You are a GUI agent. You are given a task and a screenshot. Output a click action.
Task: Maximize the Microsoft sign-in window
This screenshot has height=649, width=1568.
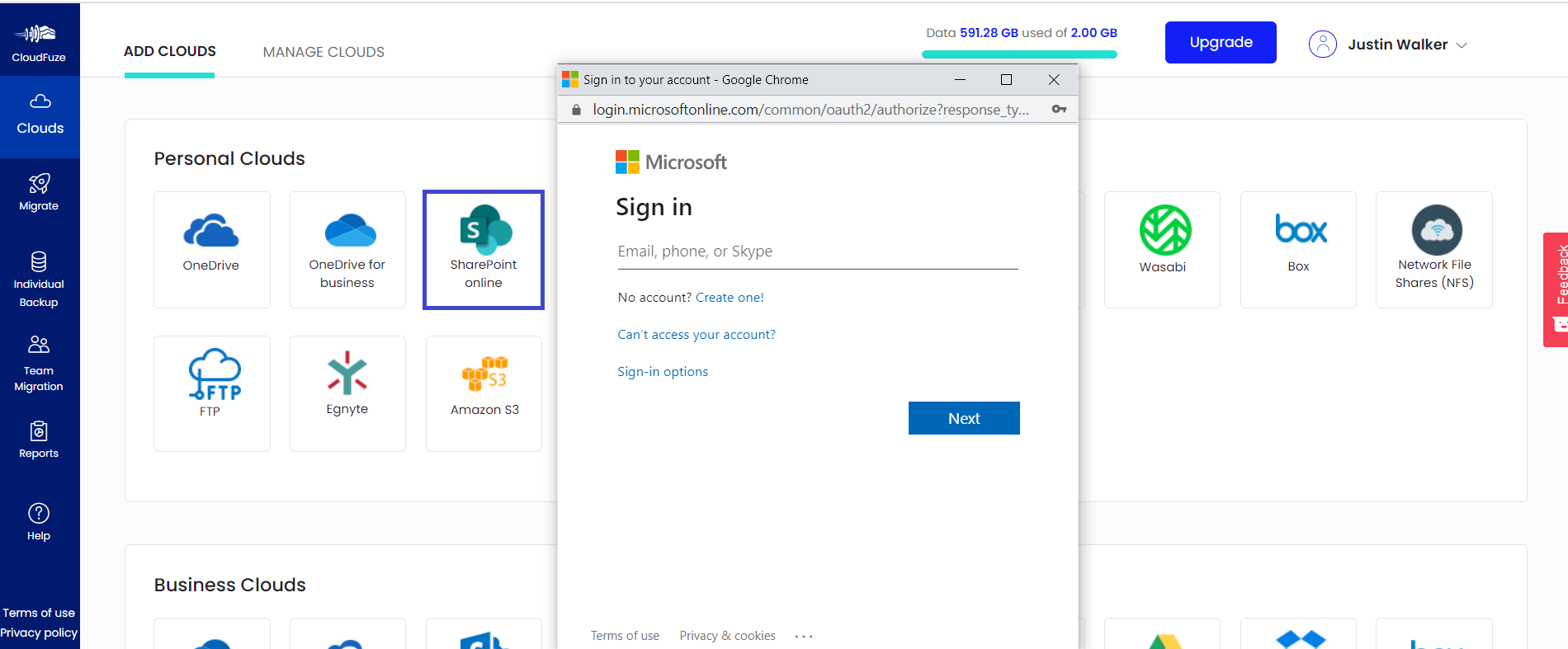click(x=1006, y=80)
